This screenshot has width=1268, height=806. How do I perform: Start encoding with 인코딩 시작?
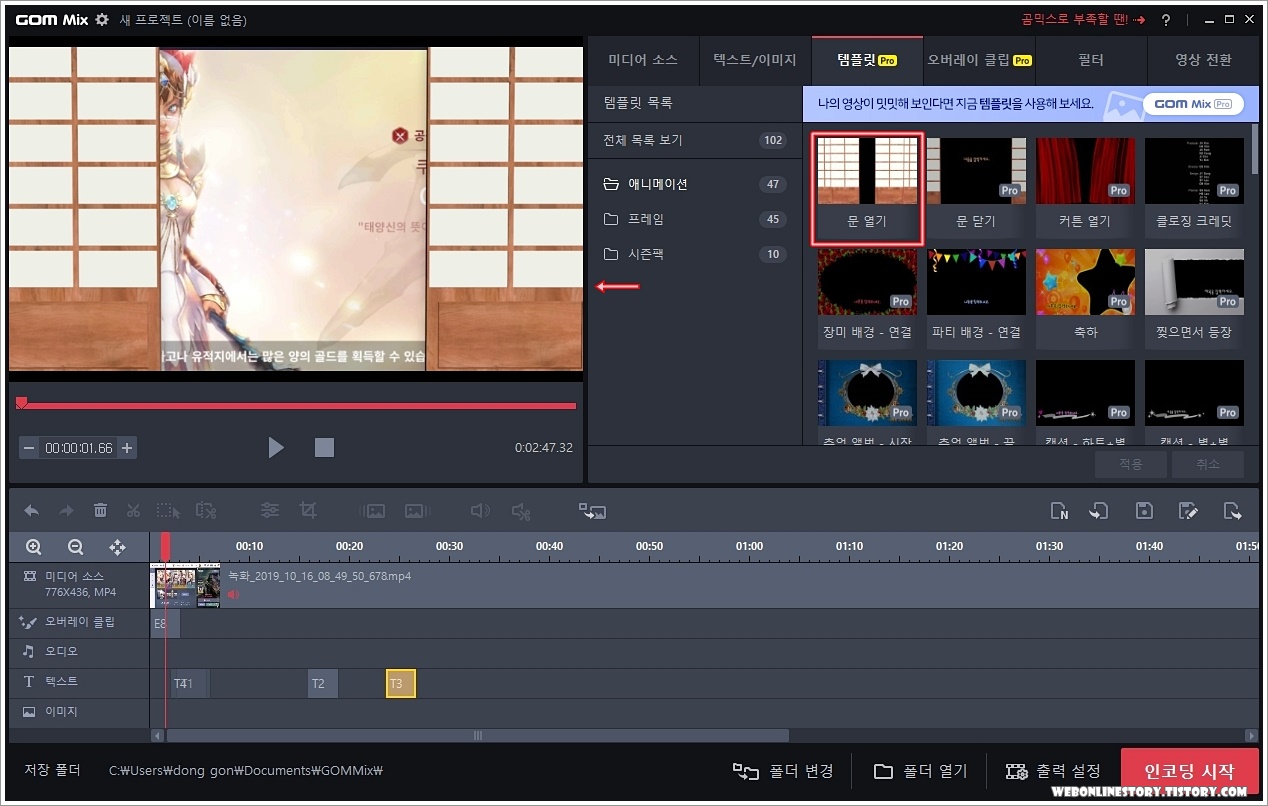pos(1189,771)
